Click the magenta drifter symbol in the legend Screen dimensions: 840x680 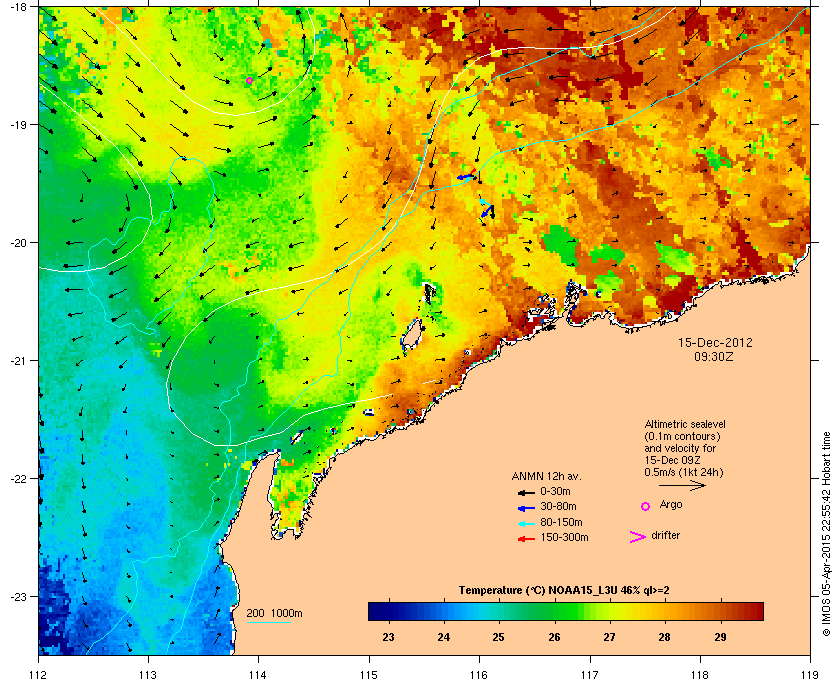[x=637, y=537]
